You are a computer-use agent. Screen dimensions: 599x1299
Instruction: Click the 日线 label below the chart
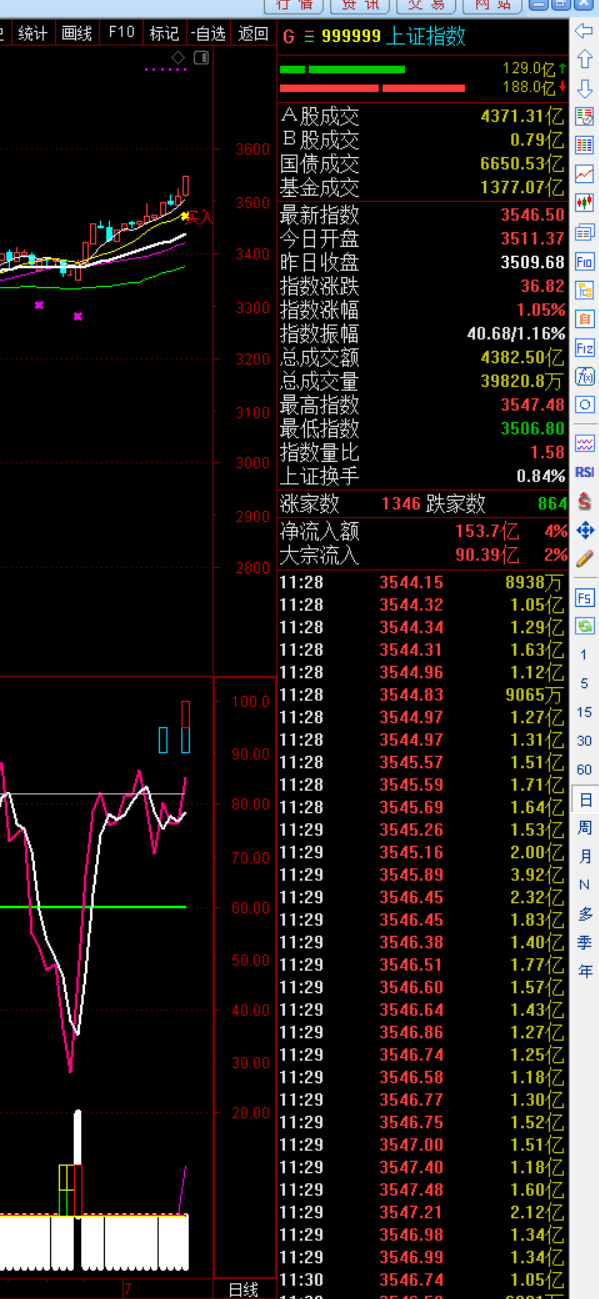(x=244, y=1290)
